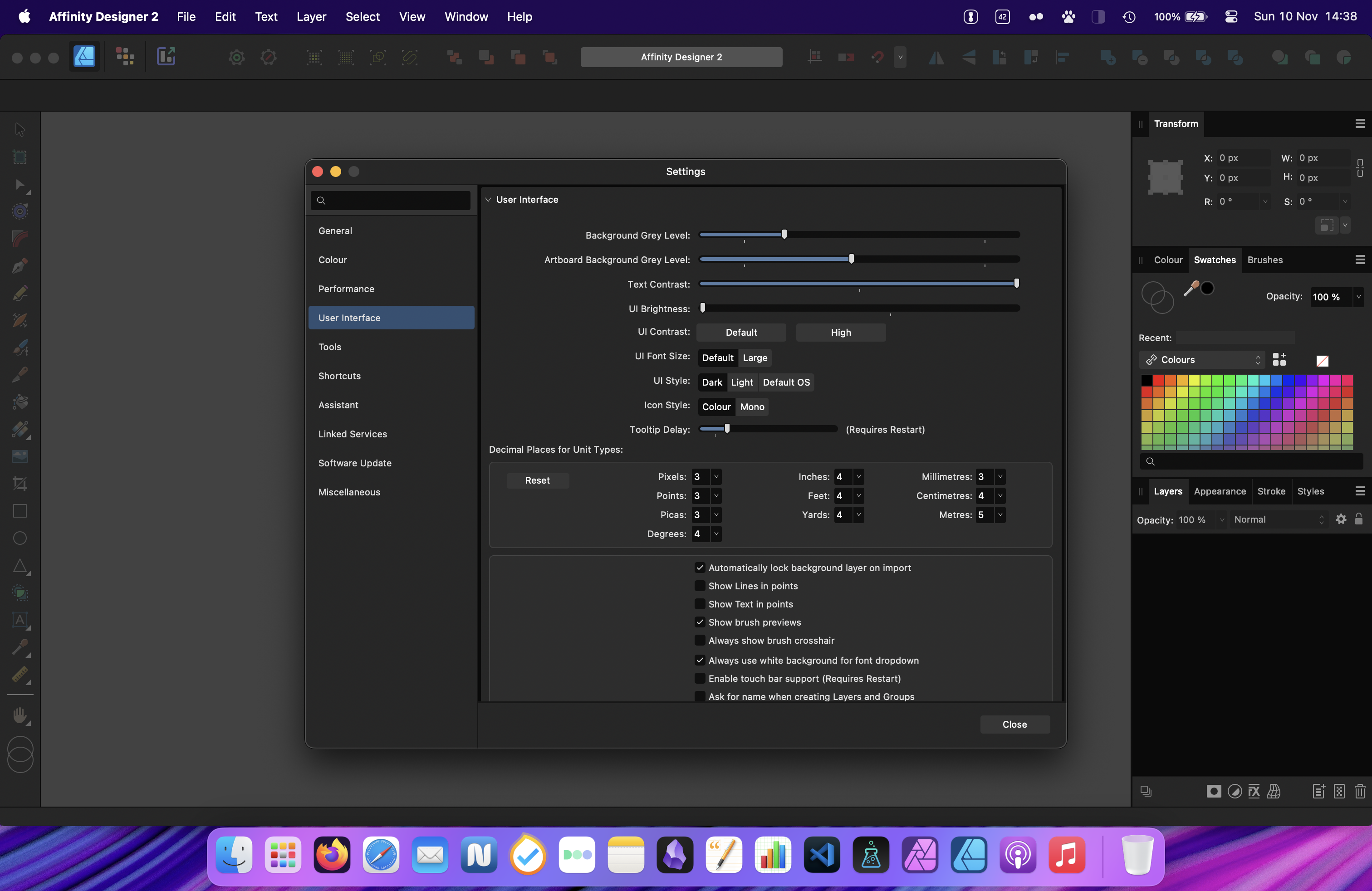Enable Show Text in points
The image size is (1372, 891).
[x=700, y=604]
